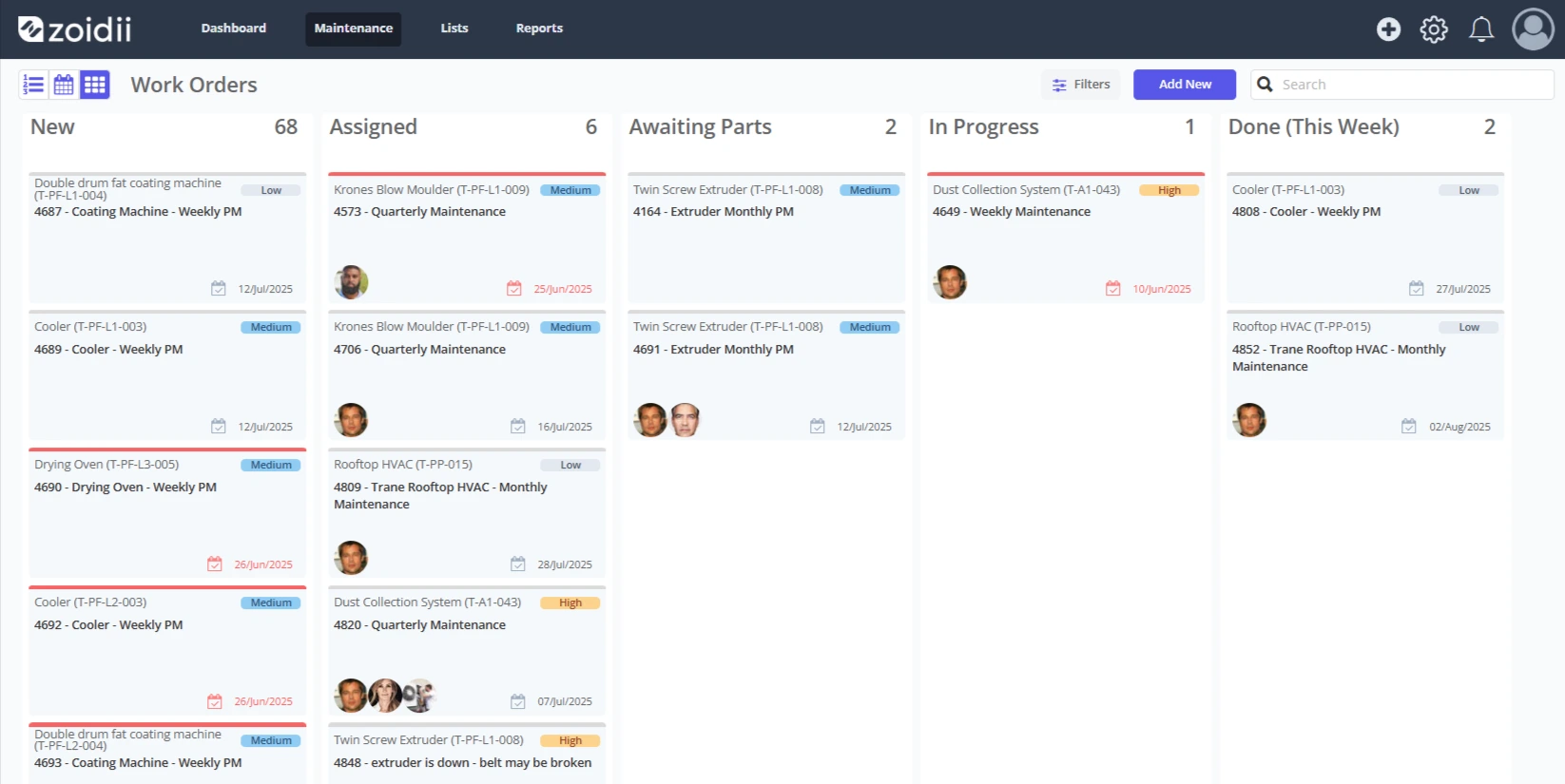
Task: Switch to kanban grid view icon
Action: click(94, 85)
